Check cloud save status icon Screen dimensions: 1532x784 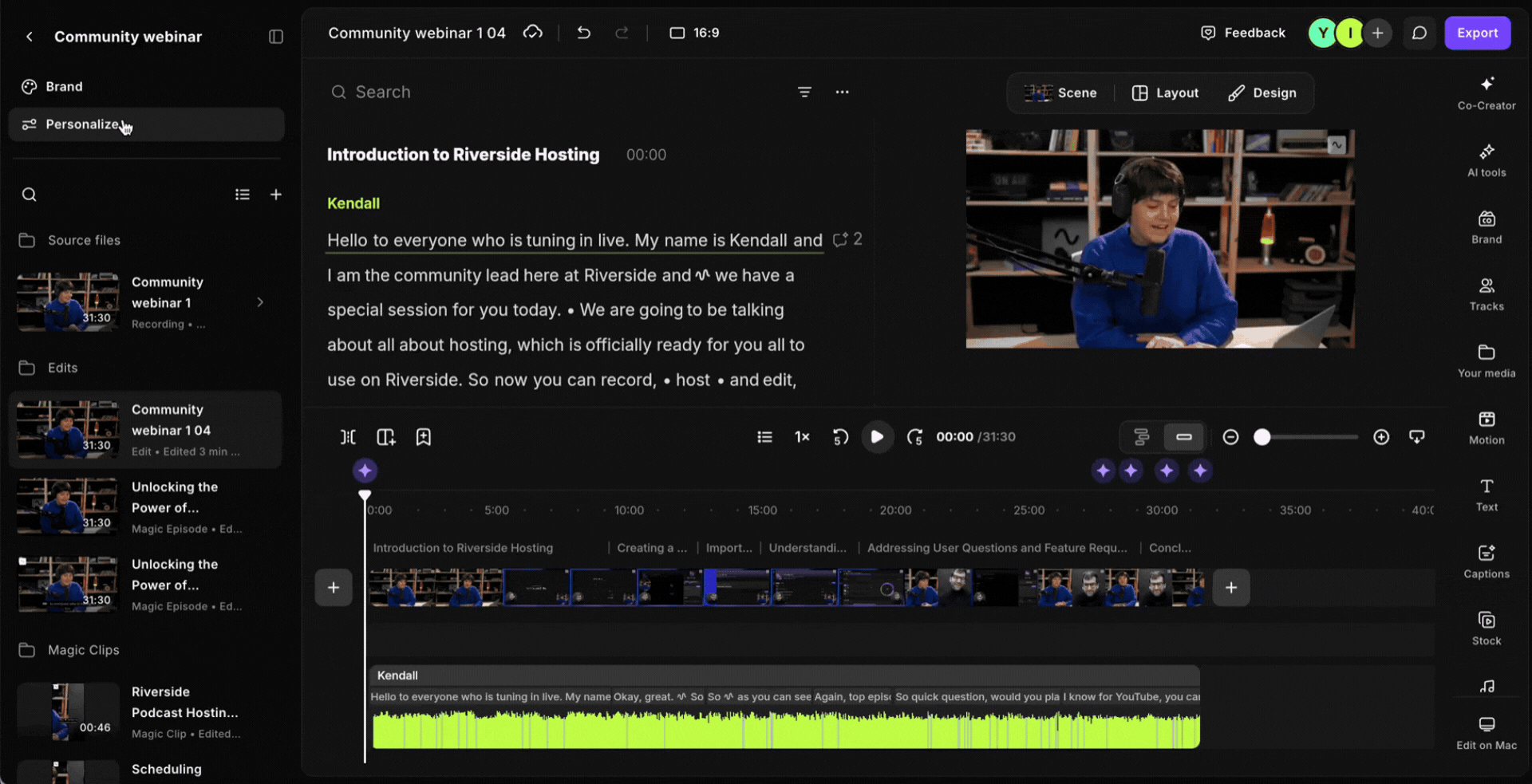[x=533, y=33]
